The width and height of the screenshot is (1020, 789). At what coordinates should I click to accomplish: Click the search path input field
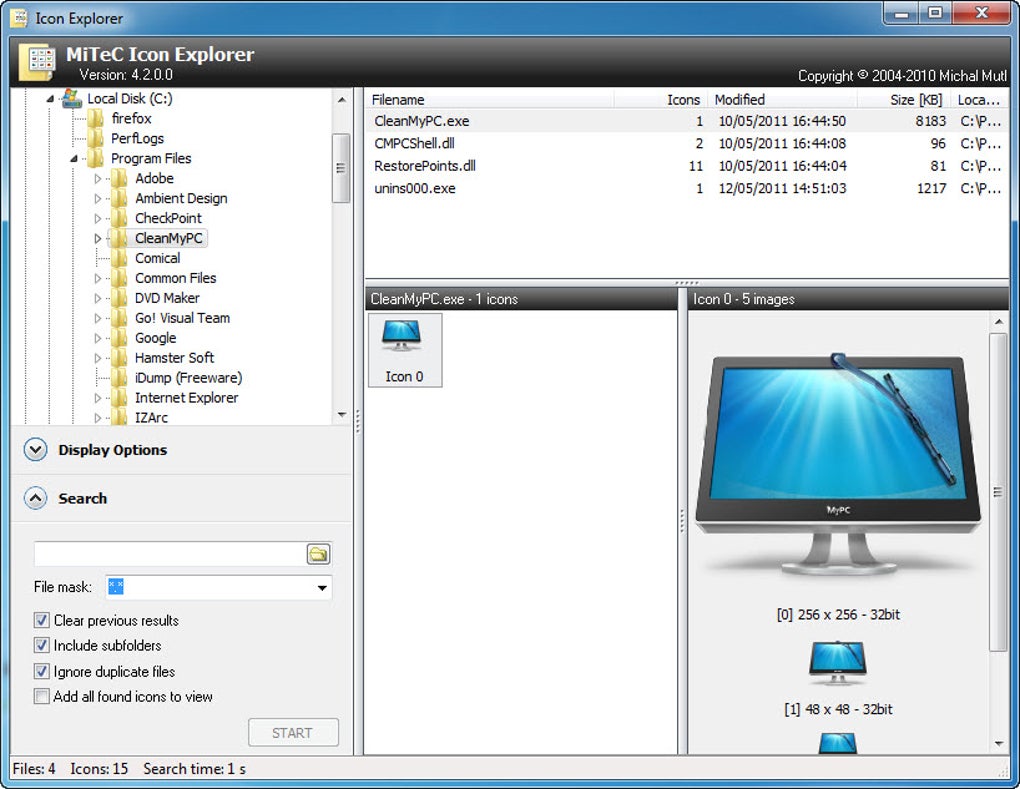point(169,554)
